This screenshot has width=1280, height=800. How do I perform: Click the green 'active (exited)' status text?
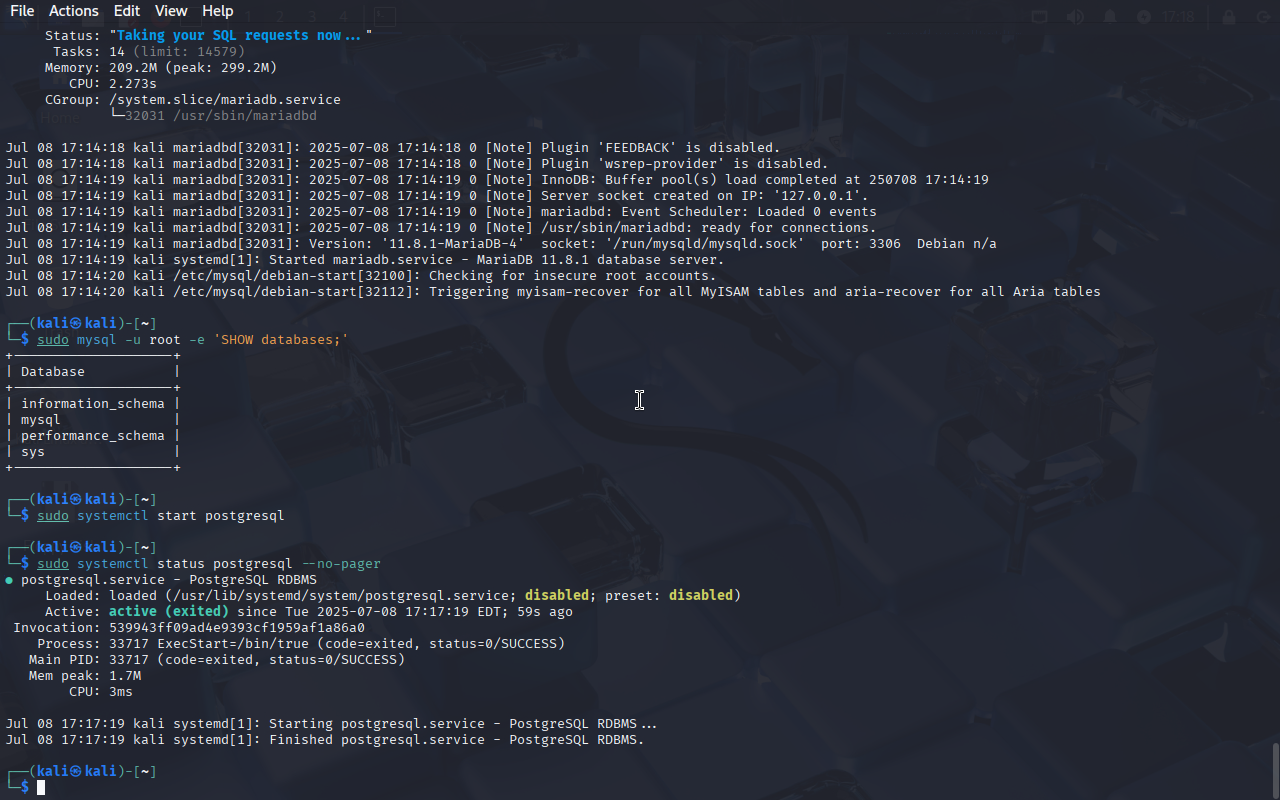[x=169, y=611]
